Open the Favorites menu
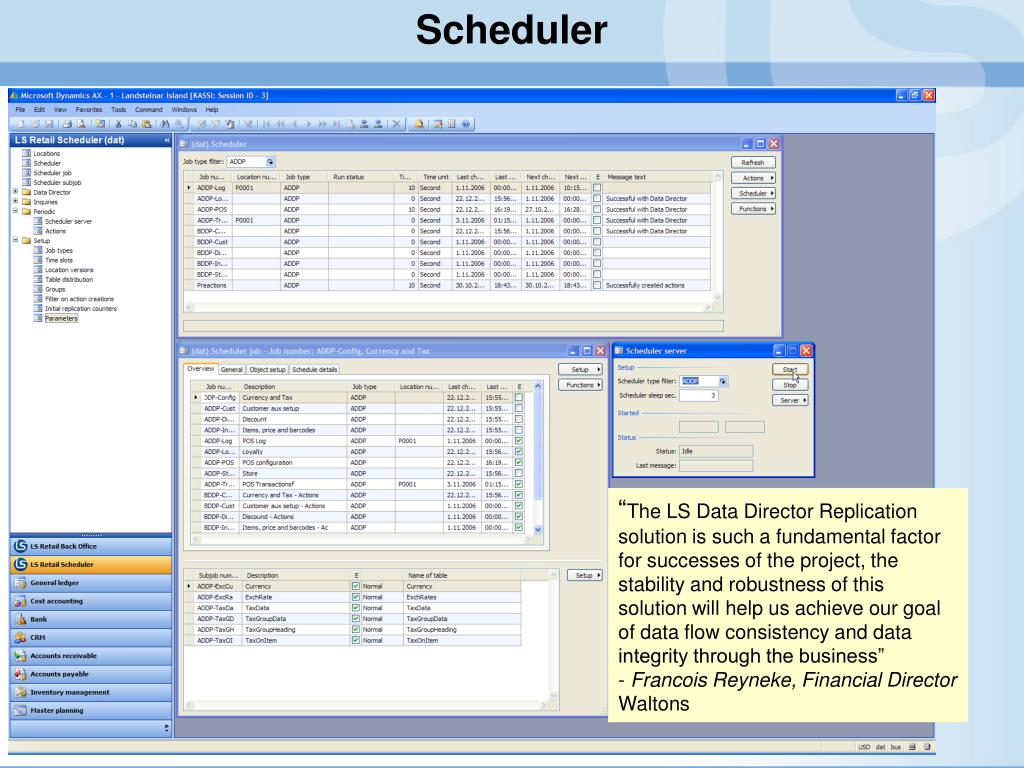The width and height of the screenshot is (1024, 768). (89, 110)
